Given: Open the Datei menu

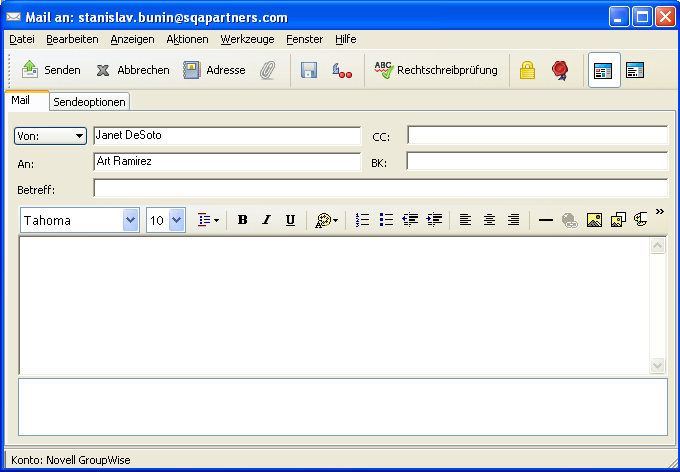Looking at the screenshot, I should [x=22, y=39].
